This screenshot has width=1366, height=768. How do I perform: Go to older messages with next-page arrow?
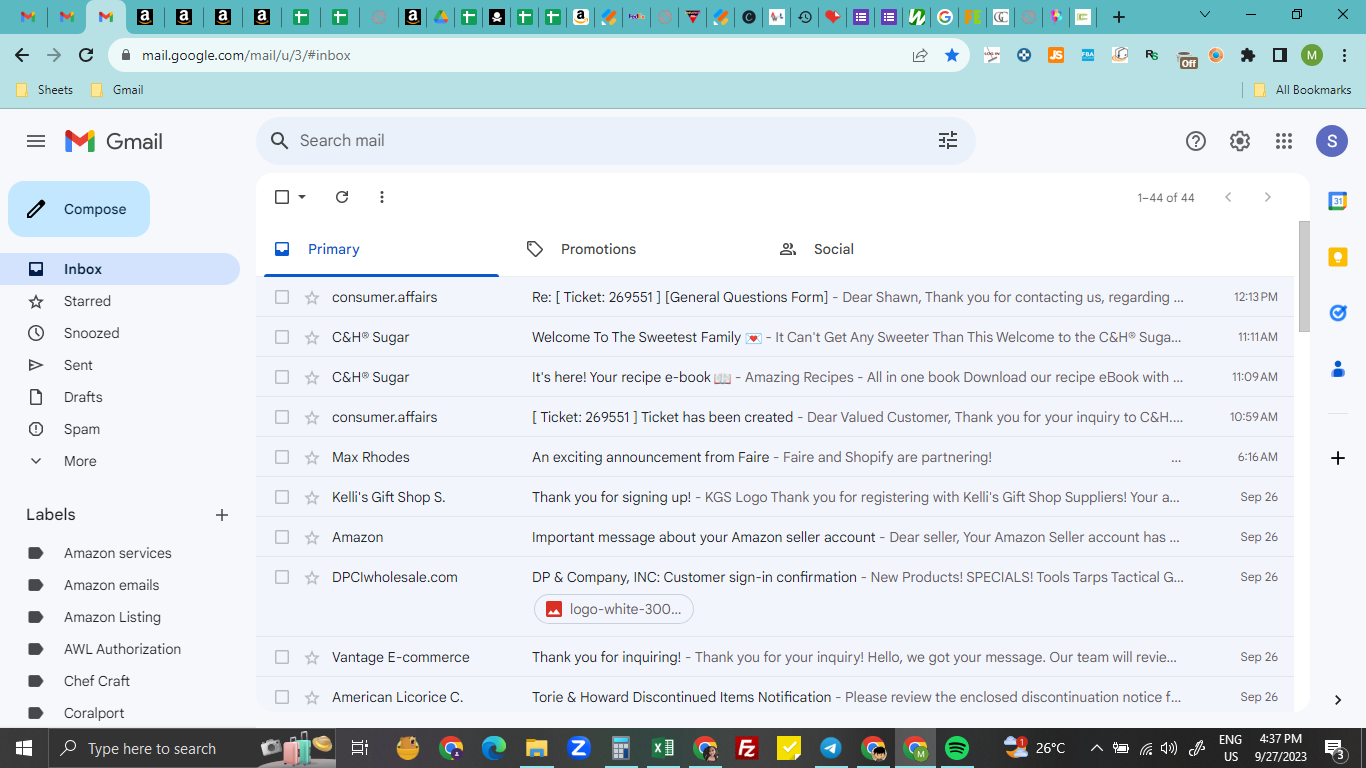tap(1268, 197)
